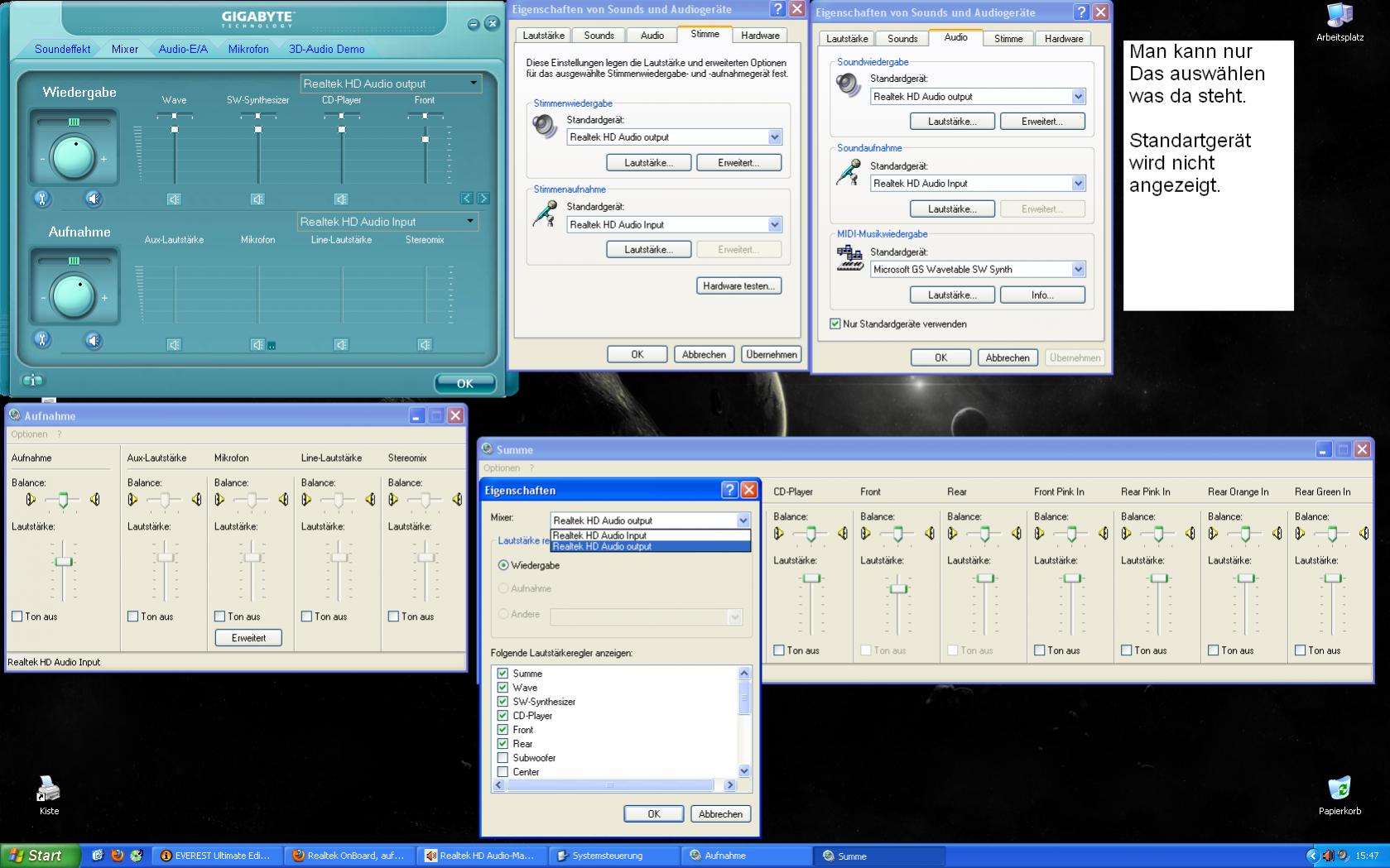
Task: Click Systemsteuerung button on the taskbar
Action: pyautogui.click(x=614, y=856)
